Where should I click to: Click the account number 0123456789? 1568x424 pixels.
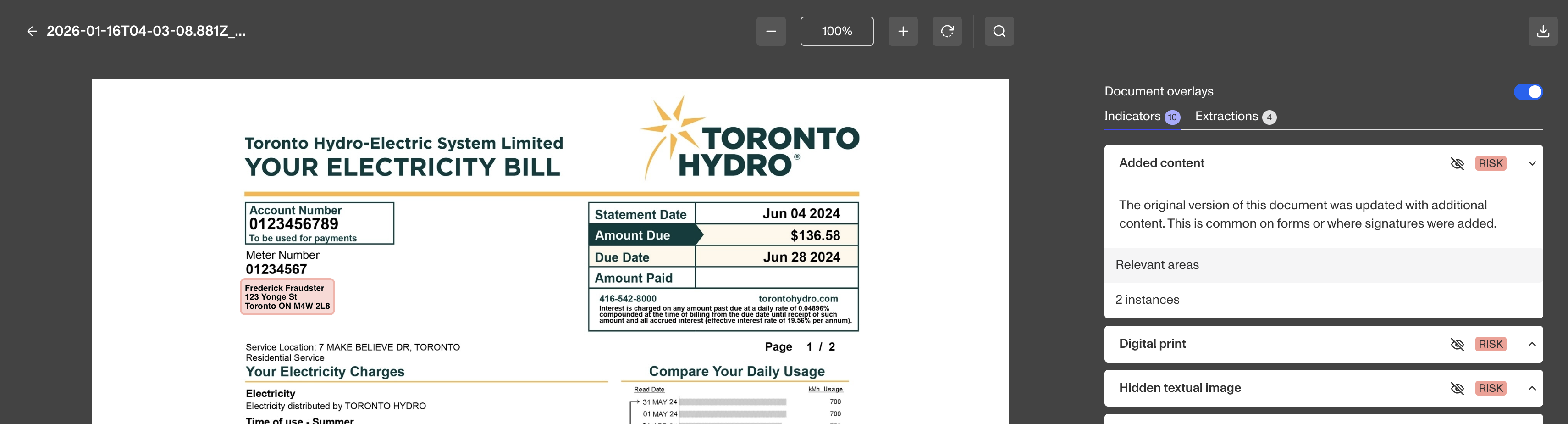point(293,224)
